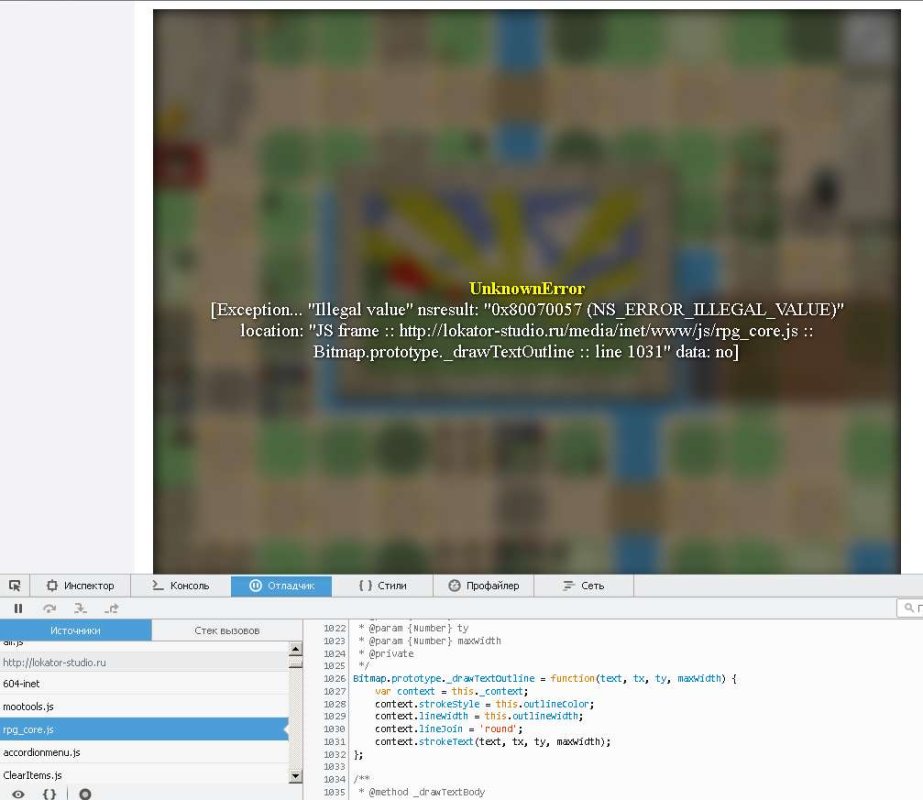Screen dimensions: 923x800
Task: Click the step in icon
Action: [x=80, y=609]
